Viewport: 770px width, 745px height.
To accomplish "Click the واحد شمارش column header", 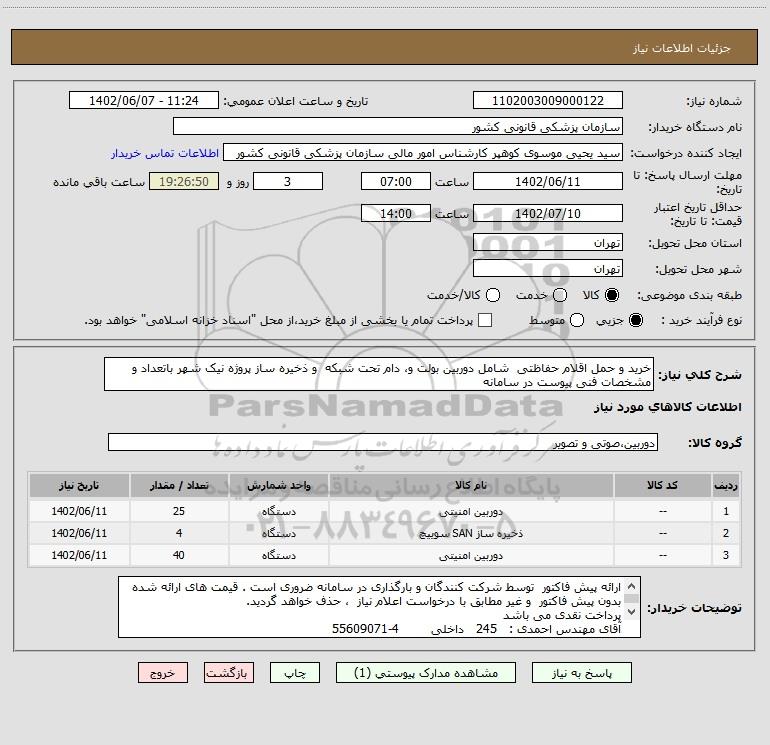I will pos(278,486).
